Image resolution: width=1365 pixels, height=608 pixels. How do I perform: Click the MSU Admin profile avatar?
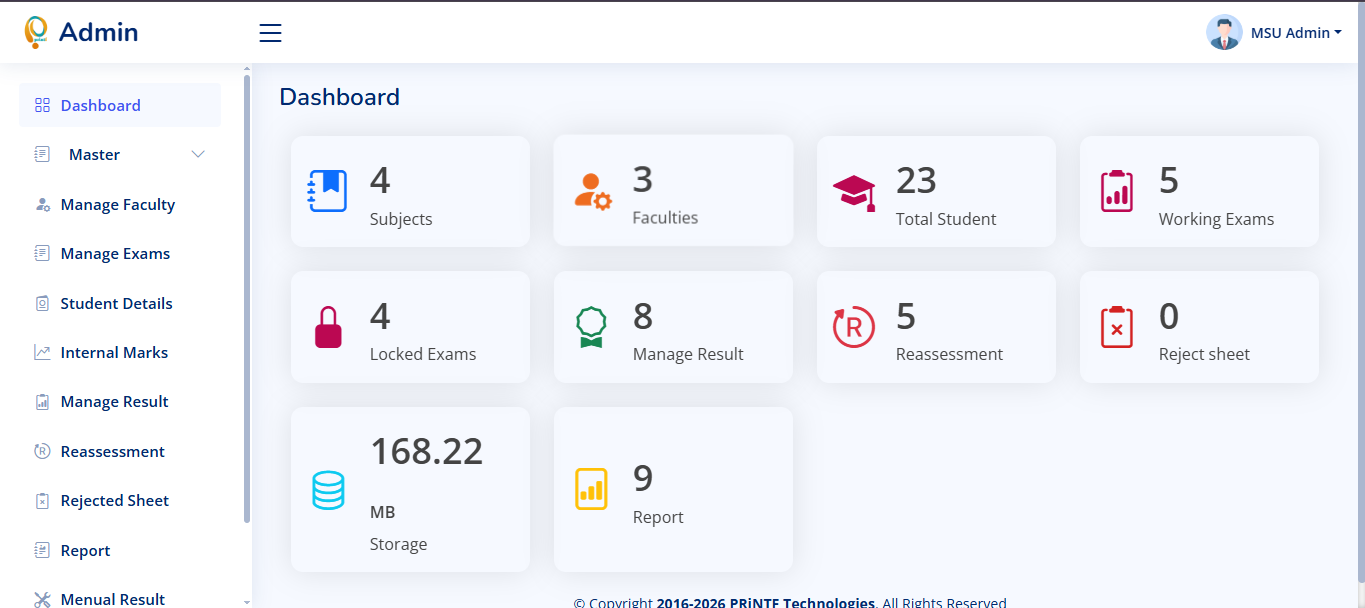[x=1224, y=32]
